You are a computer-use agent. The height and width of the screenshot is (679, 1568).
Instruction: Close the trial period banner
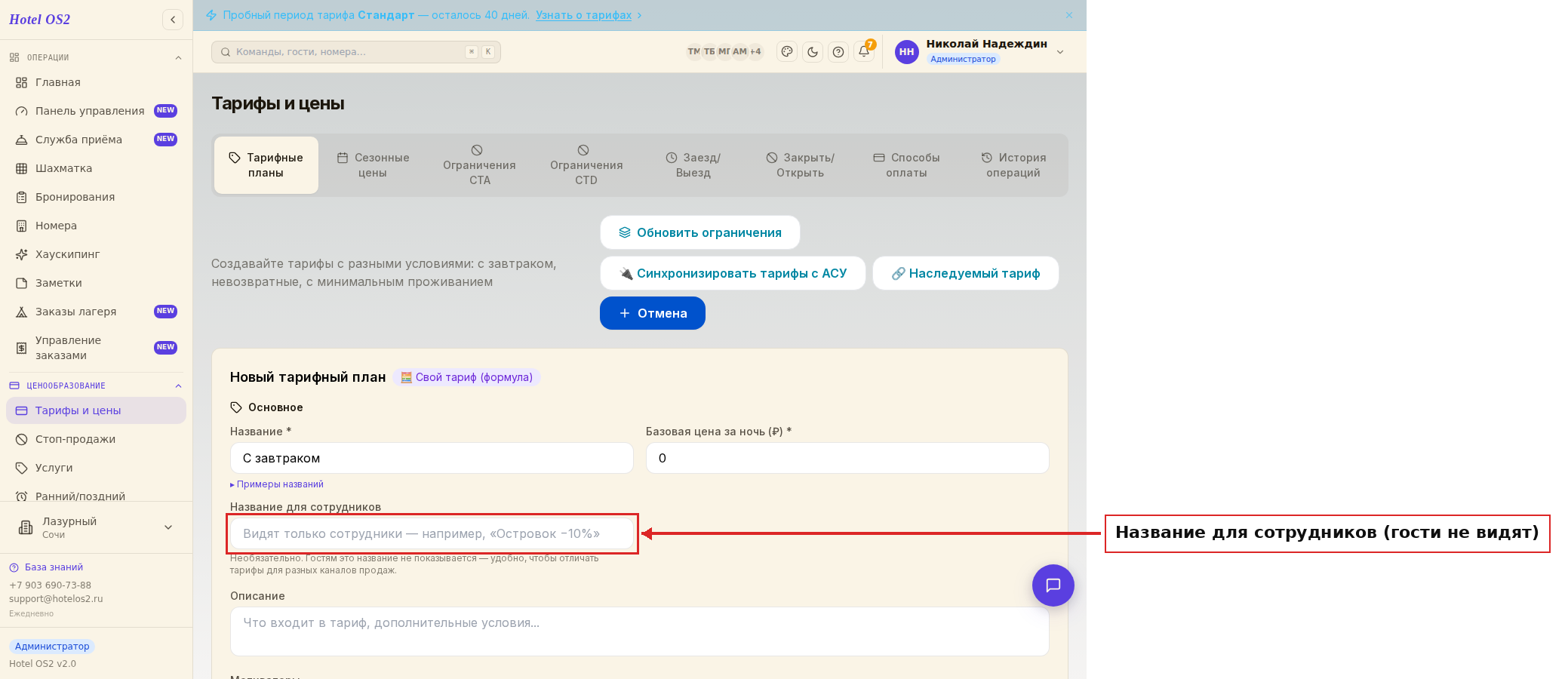pyautogui.click(x=1069, y=15)
